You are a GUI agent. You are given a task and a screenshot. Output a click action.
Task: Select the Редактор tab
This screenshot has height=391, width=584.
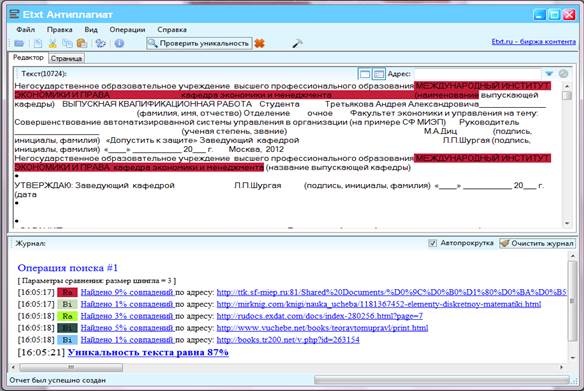click(x=28, y=58)
